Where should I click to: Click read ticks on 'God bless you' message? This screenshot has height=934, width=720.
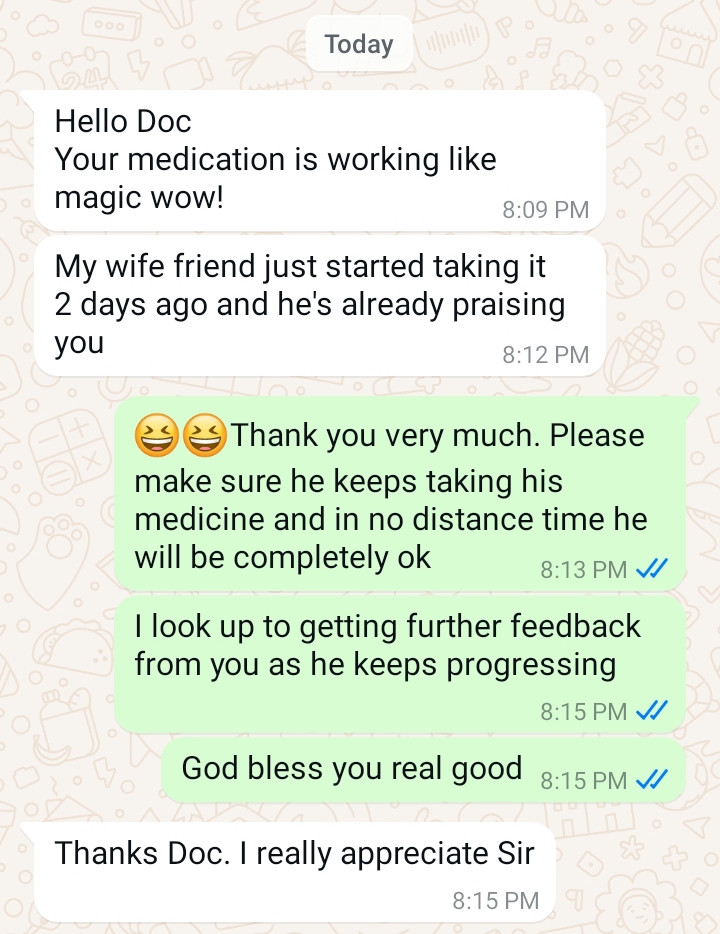652,779
